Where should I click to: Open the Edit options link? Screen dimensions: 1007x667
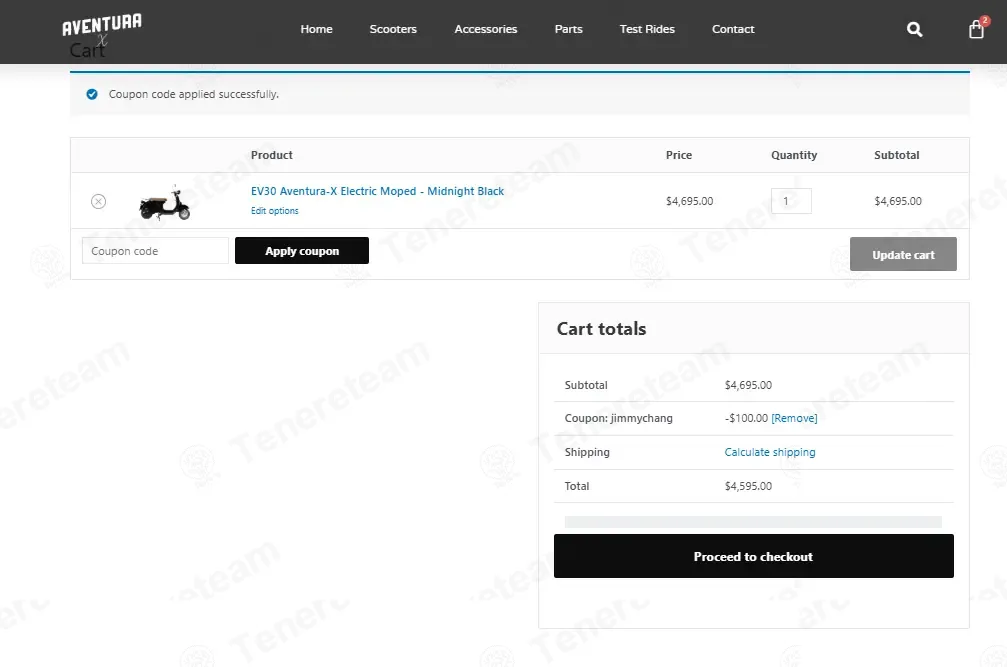[274, 211]
